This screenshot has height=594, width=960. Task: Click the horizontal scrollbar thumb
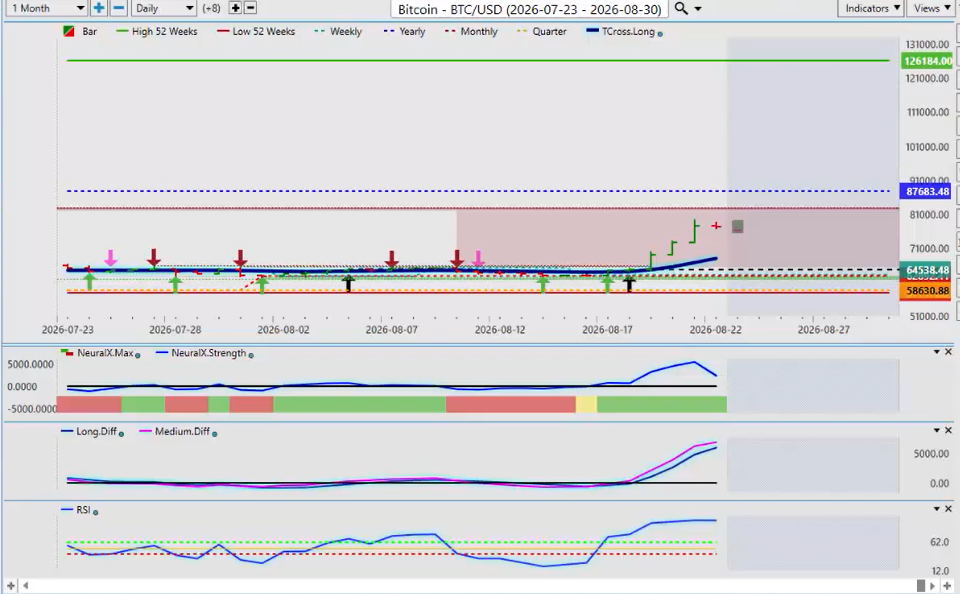point(920,586)
